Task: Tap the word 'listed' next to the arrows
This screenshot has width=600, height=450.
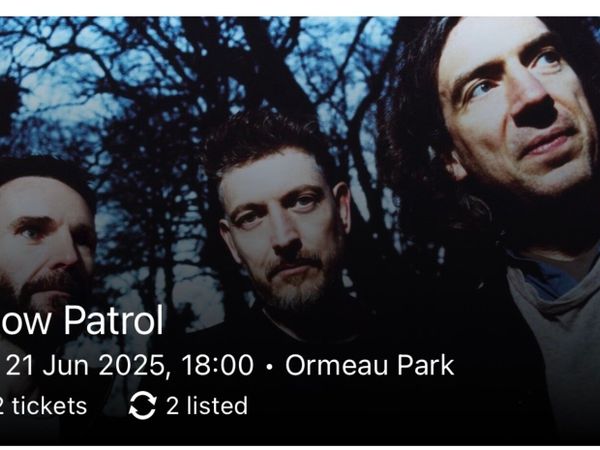Action: click(x=217, y=406)
